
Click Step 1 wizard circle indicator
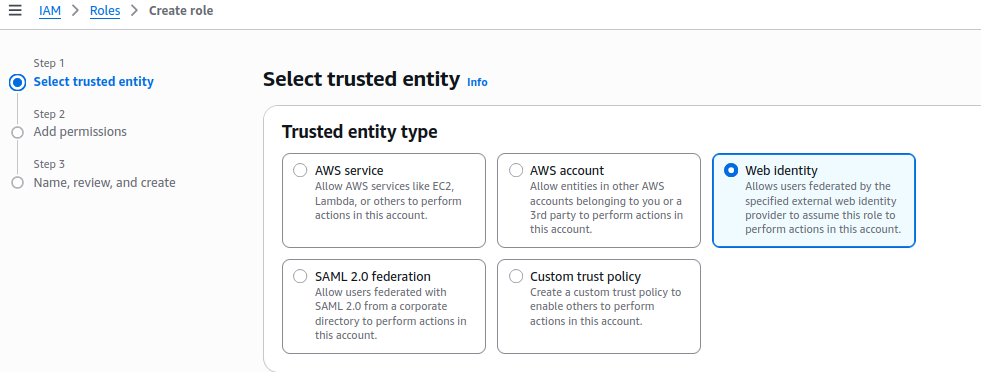coord(18,82)
